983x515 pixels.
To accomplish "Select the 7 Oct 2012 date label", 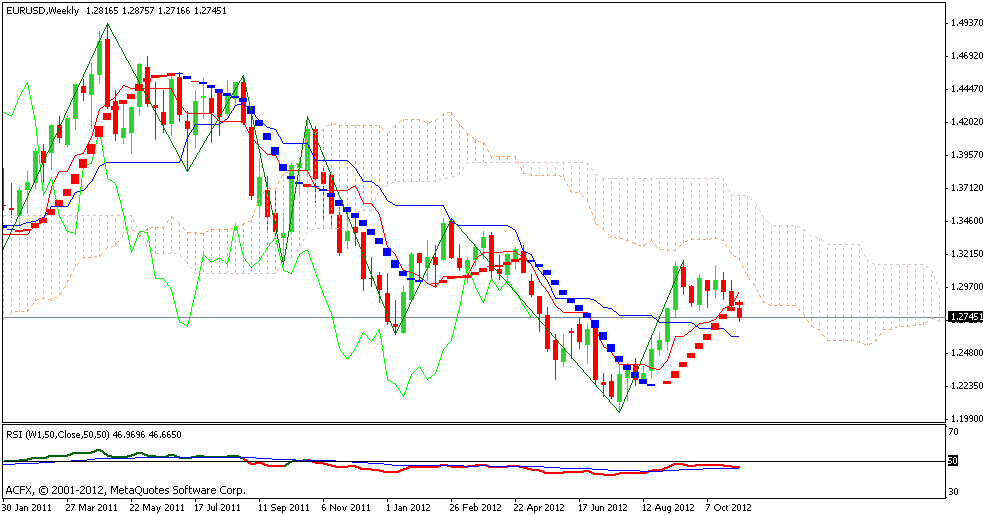I will coord(728,507).
